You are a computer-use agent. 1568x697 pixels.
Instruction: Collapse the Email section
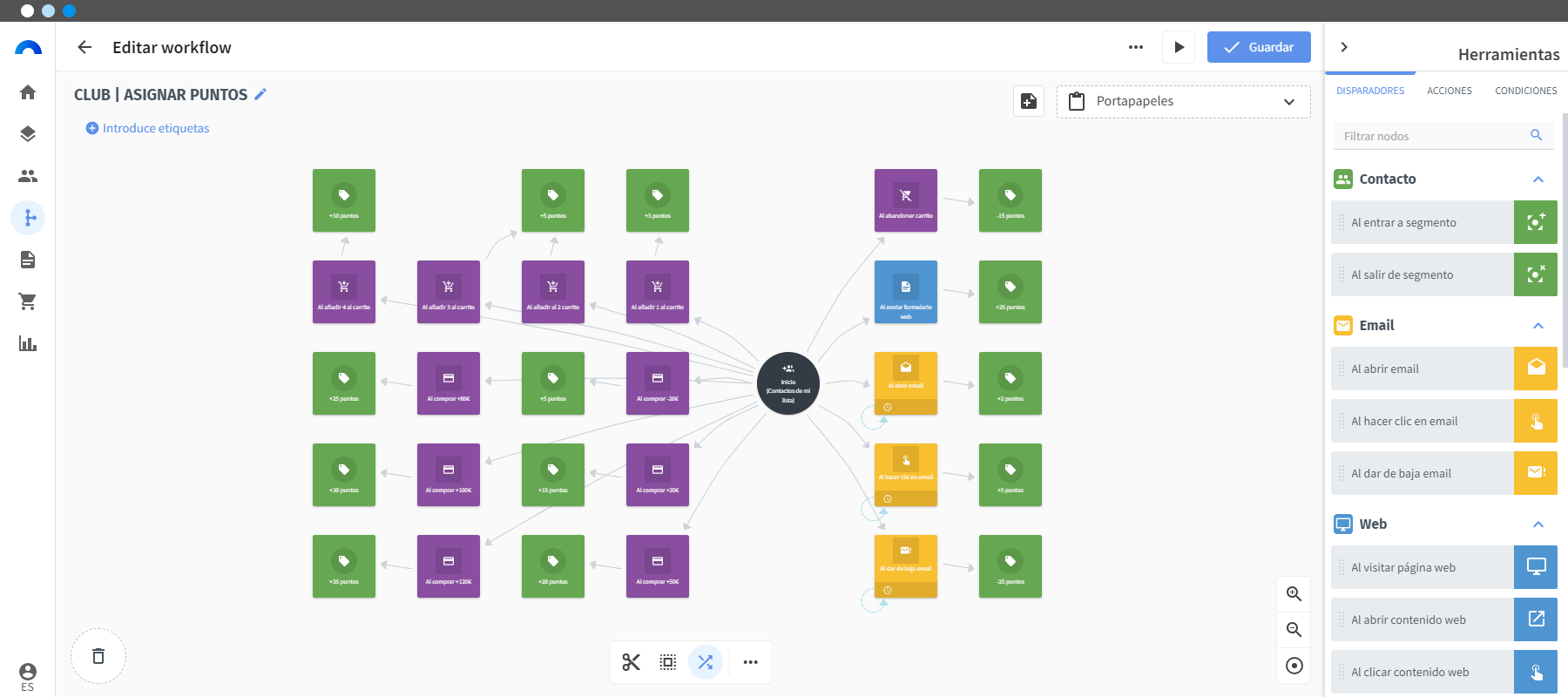tap(1538, 326)
